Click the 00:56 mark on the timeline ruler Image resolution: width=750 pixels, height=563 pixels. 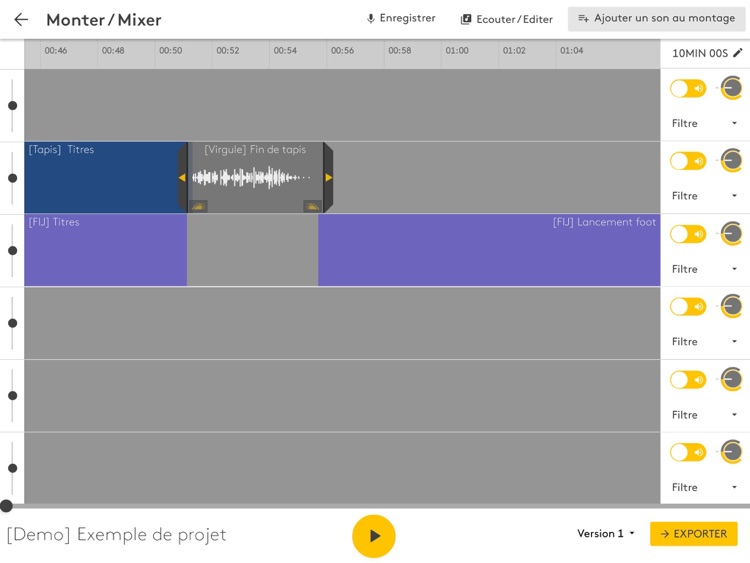point(342,50)
